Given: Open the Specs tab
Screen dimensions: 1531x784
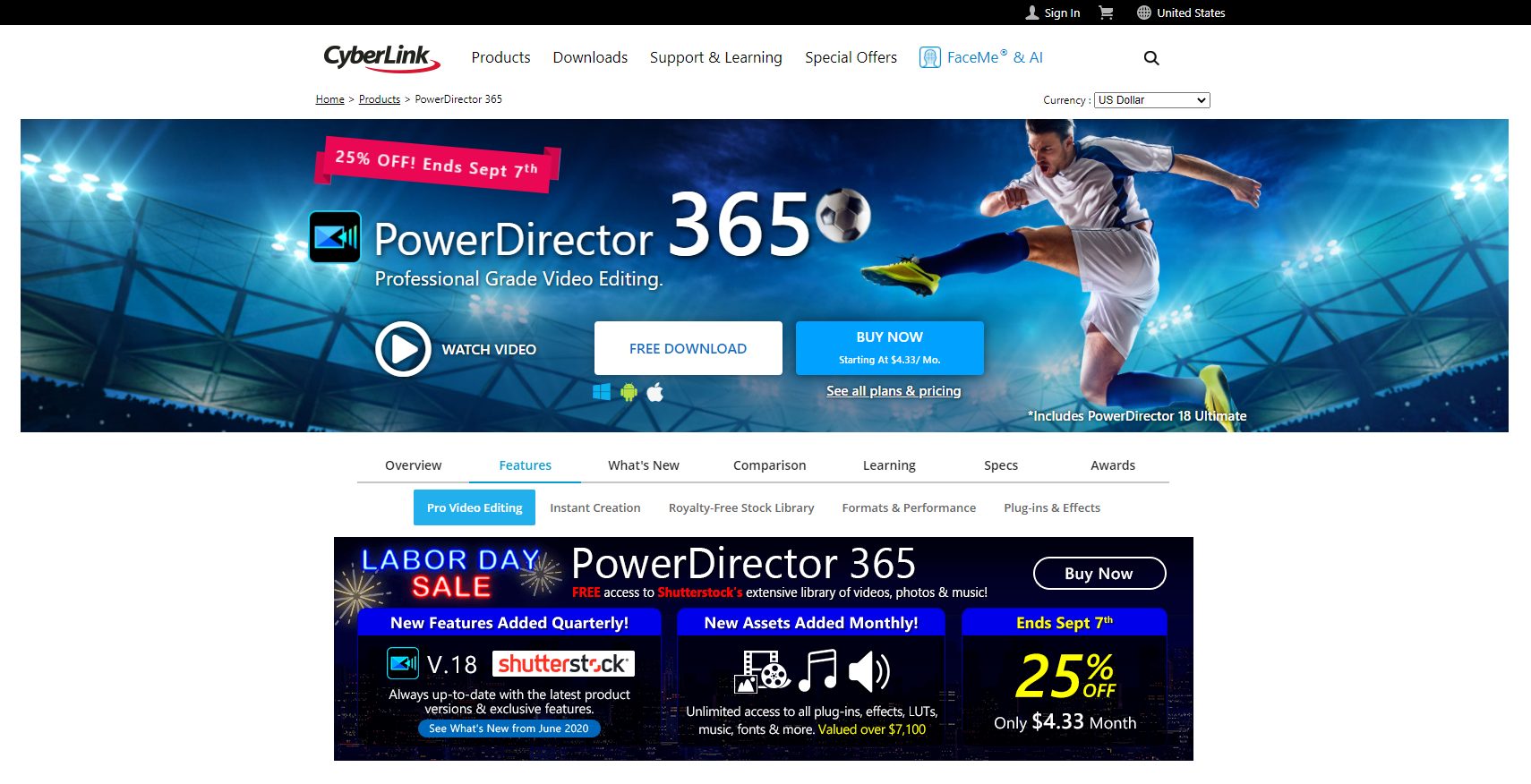Looking at the screenshot, I should (1001, 465).
